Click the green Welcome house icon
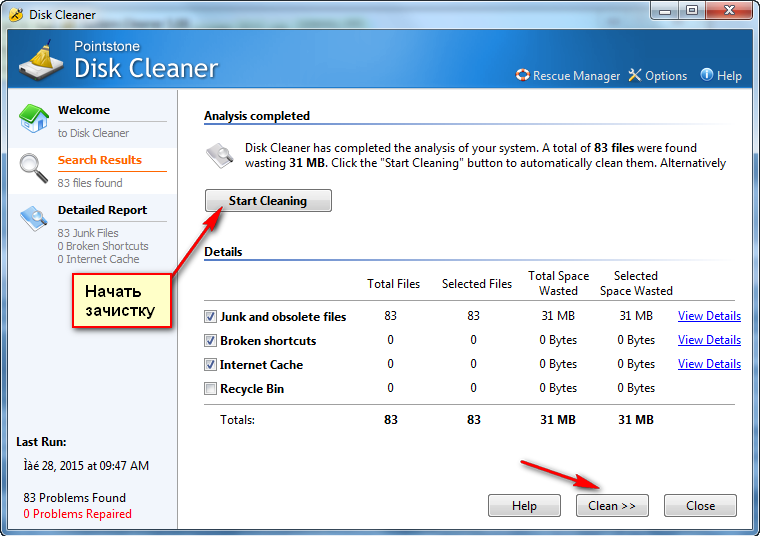760x536 pixels. click(33, 118)
